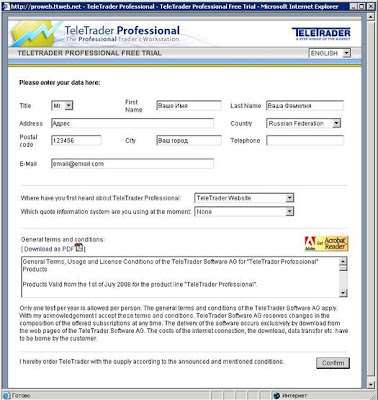Image resolution: width=378 pixels, height=400 pixels.
Task: Click the status bar page icon beside Готово
Action: tap(6, 396)
